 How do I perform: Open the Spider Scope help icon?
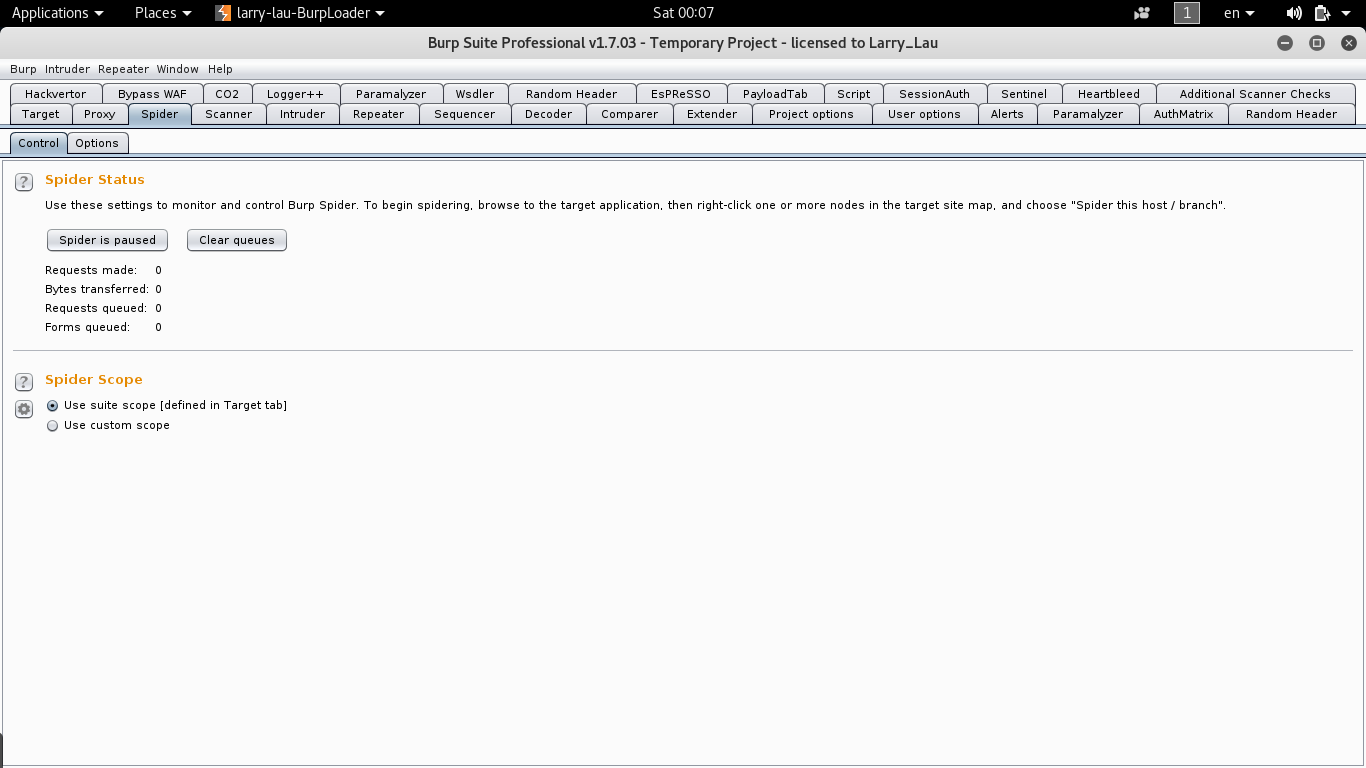(x=24, y=382)
